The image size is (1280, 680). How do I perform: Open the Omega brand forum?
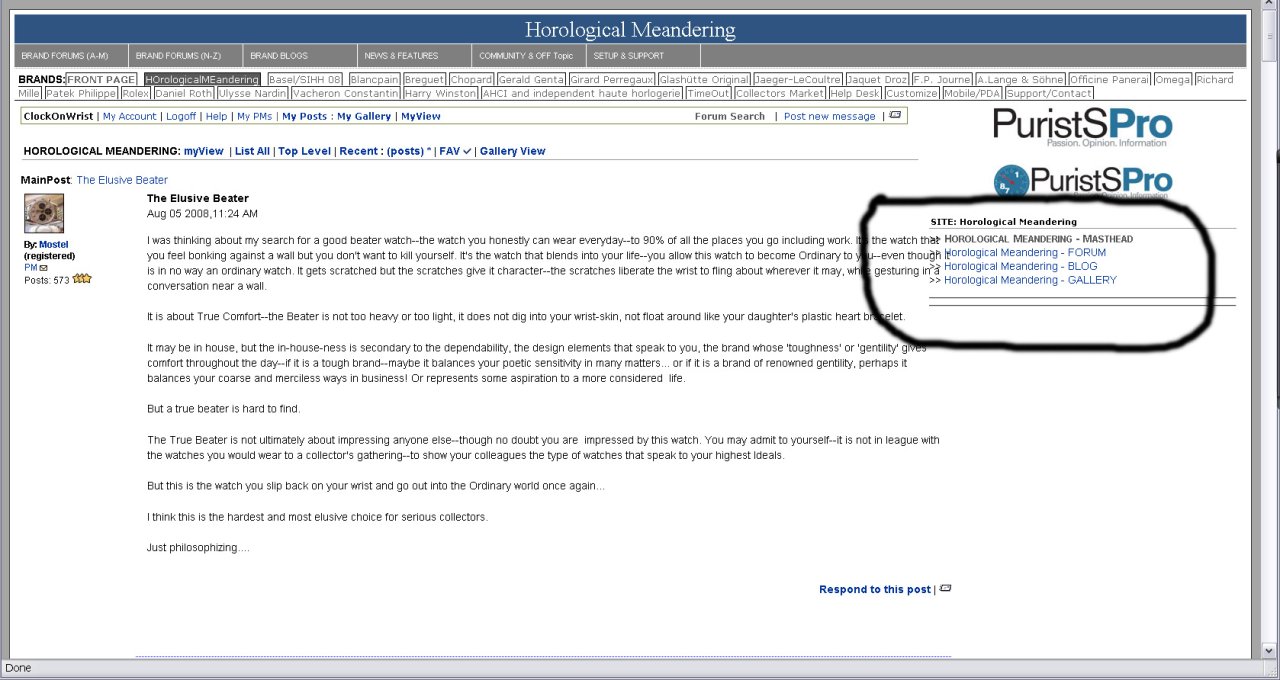click(1173, 79)
